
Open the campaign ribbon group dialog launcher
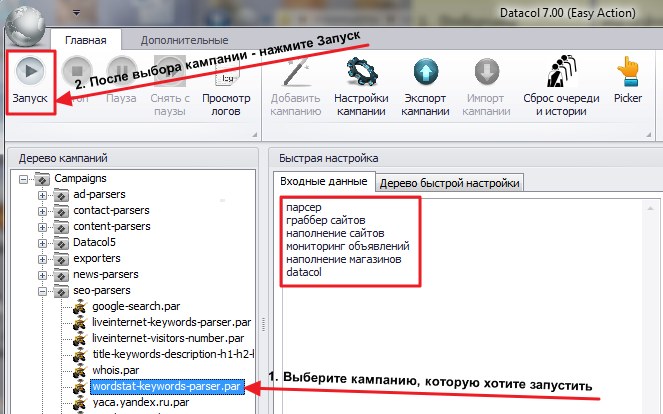click(649, 135)
